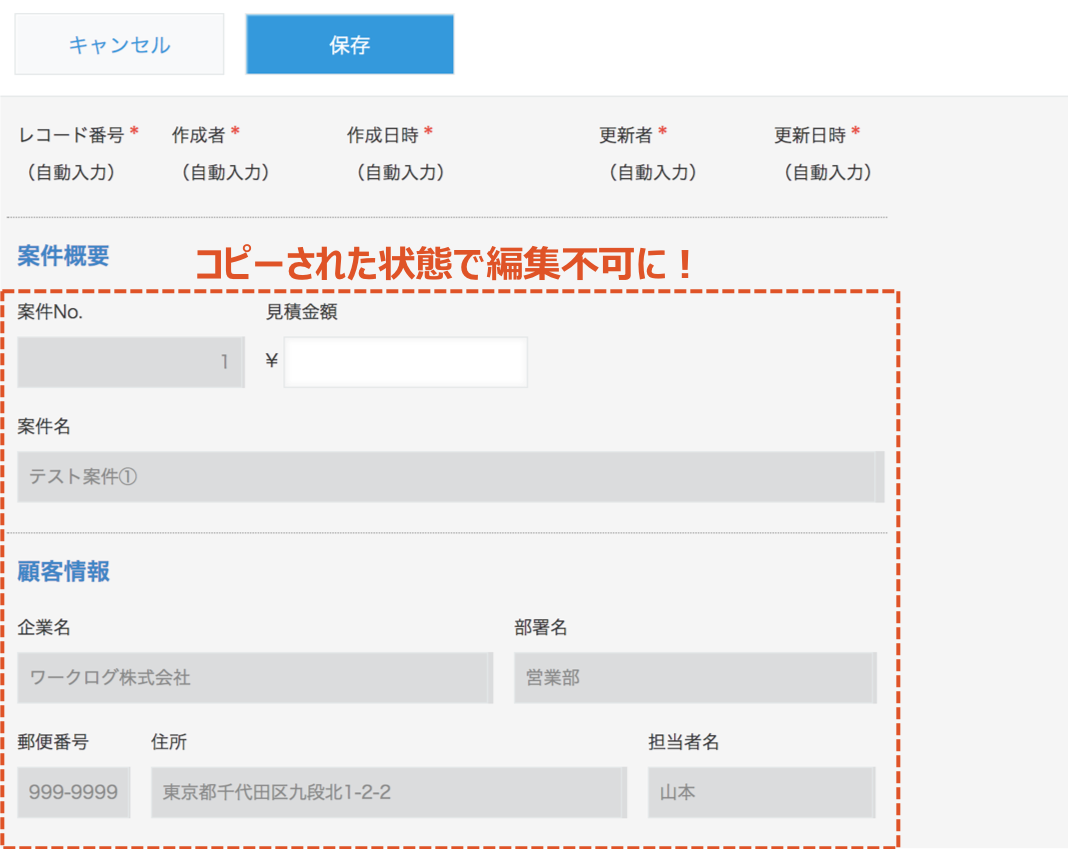This screenshot has width=1068, height=849.
Task: Click the 企業名 field with ワークログ株式会社
Action: [x=254, y=678]
